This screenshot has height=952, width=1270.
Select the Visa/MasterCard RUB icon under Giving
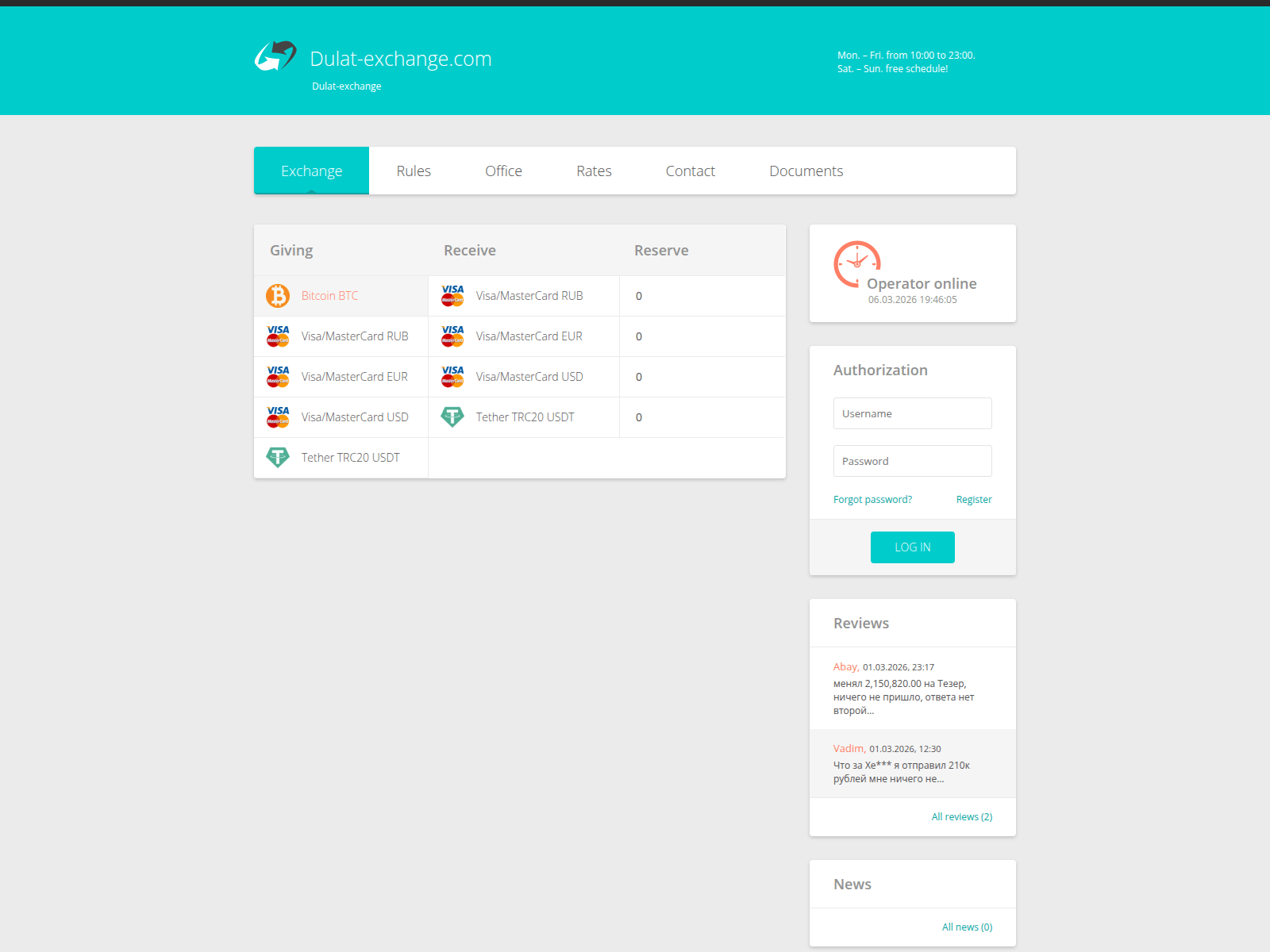tap(278, 336)
